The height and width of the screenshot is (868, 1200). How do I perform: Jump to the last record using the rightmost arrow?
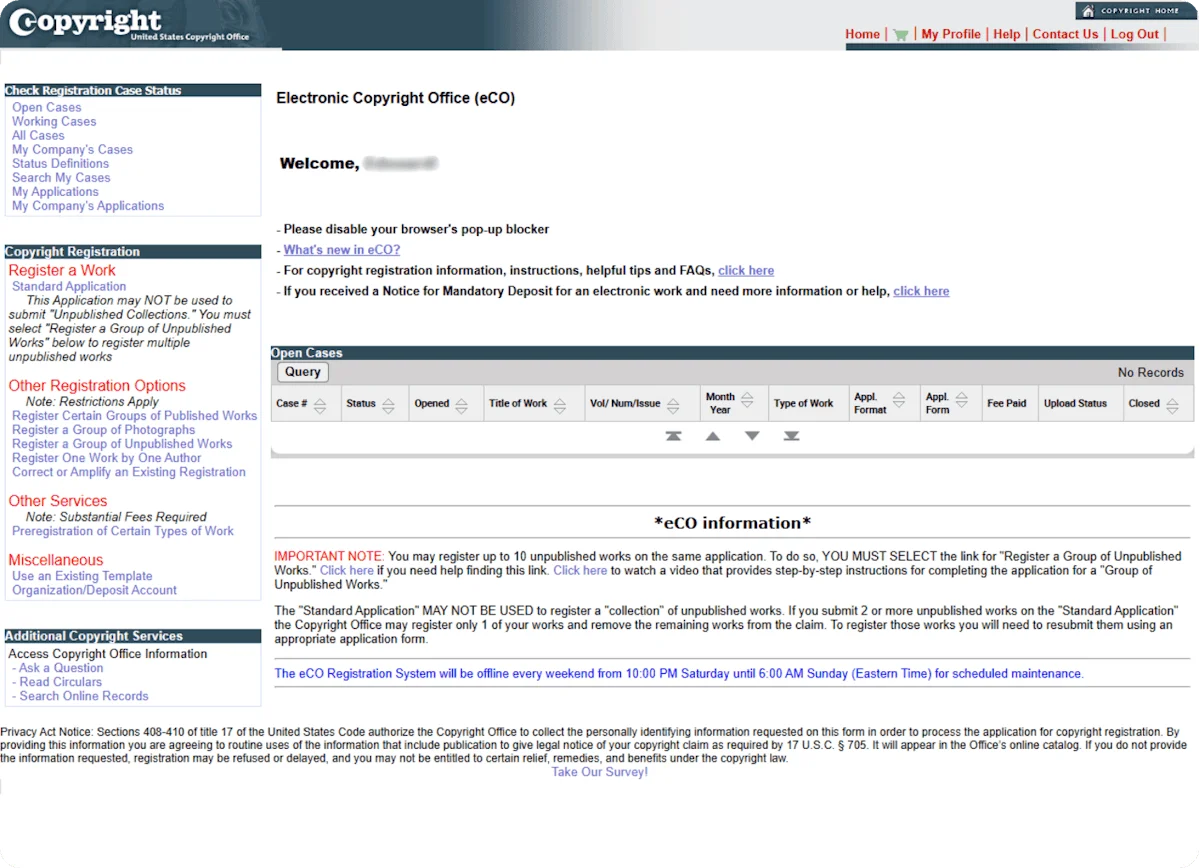click(791, 436)
